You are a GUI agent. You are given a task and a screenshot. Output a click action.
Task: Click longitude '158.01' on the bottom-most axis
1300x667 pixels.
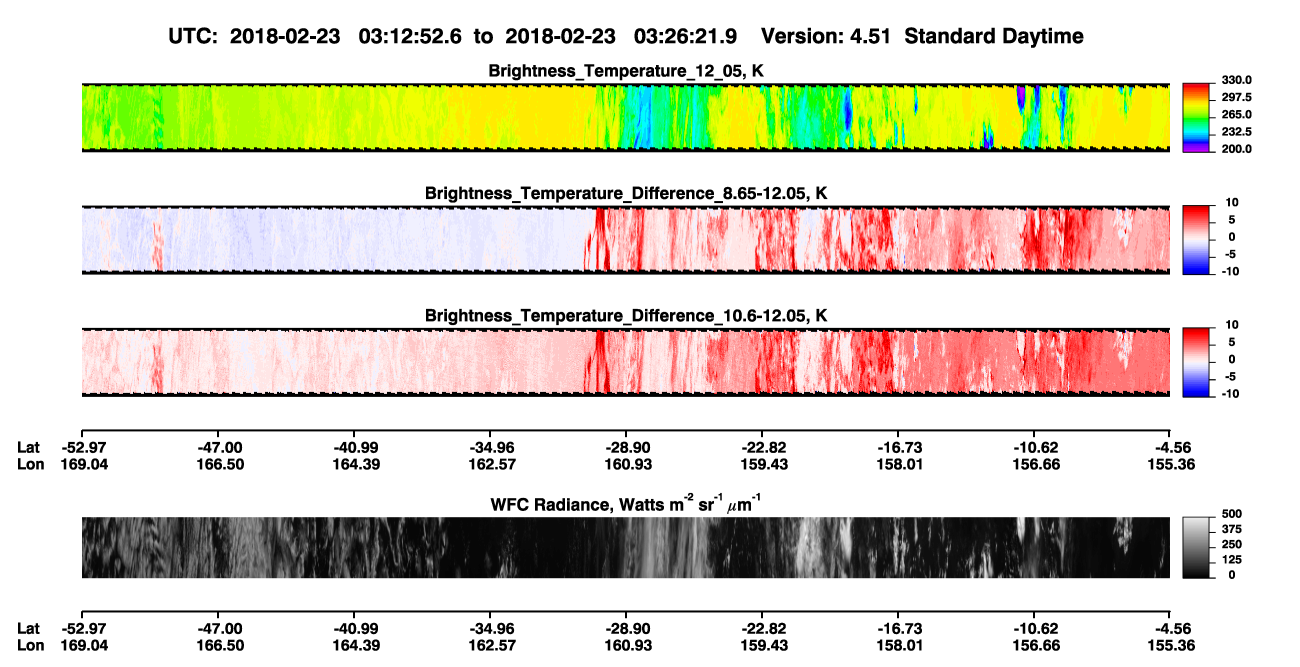tap(899, 644)
